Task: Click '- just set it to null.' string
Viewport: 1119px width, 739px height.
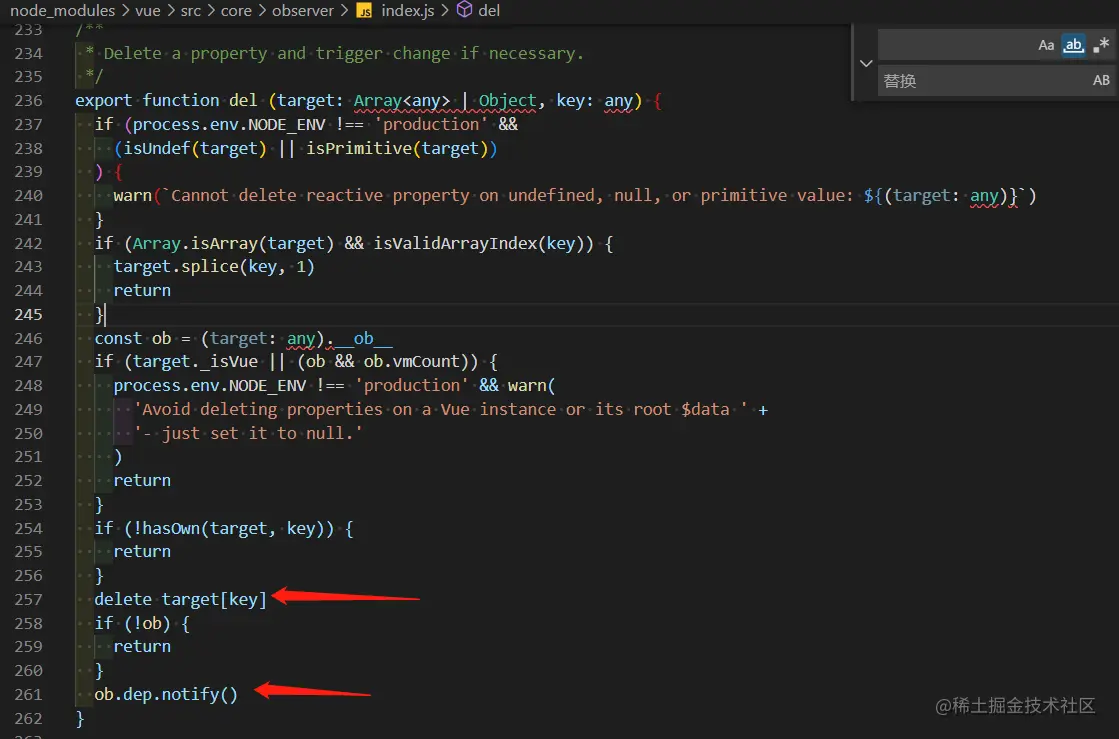Action: (248, 433)
